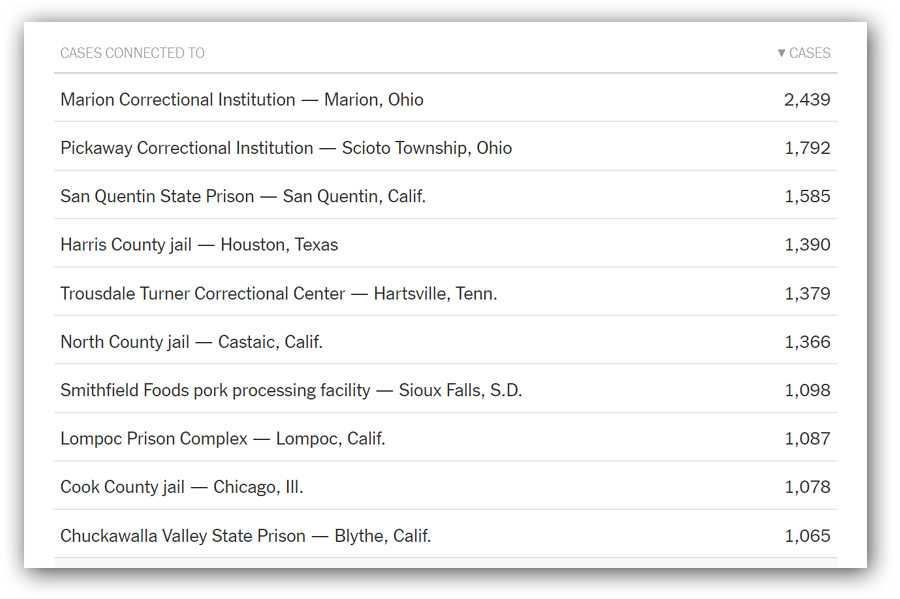Select Harris County jail — Houston, Texas
The height and width of the screenshot is (599, 900).
tap(445, 243)
